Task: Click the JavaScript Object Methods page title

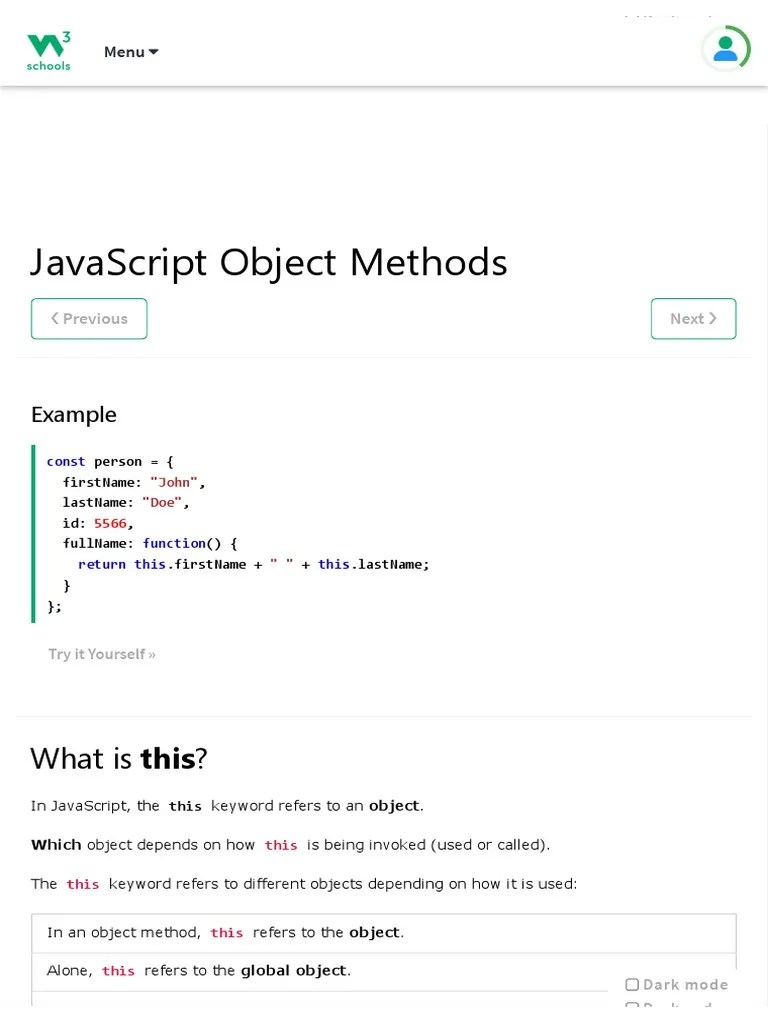Action: point(268,262)
